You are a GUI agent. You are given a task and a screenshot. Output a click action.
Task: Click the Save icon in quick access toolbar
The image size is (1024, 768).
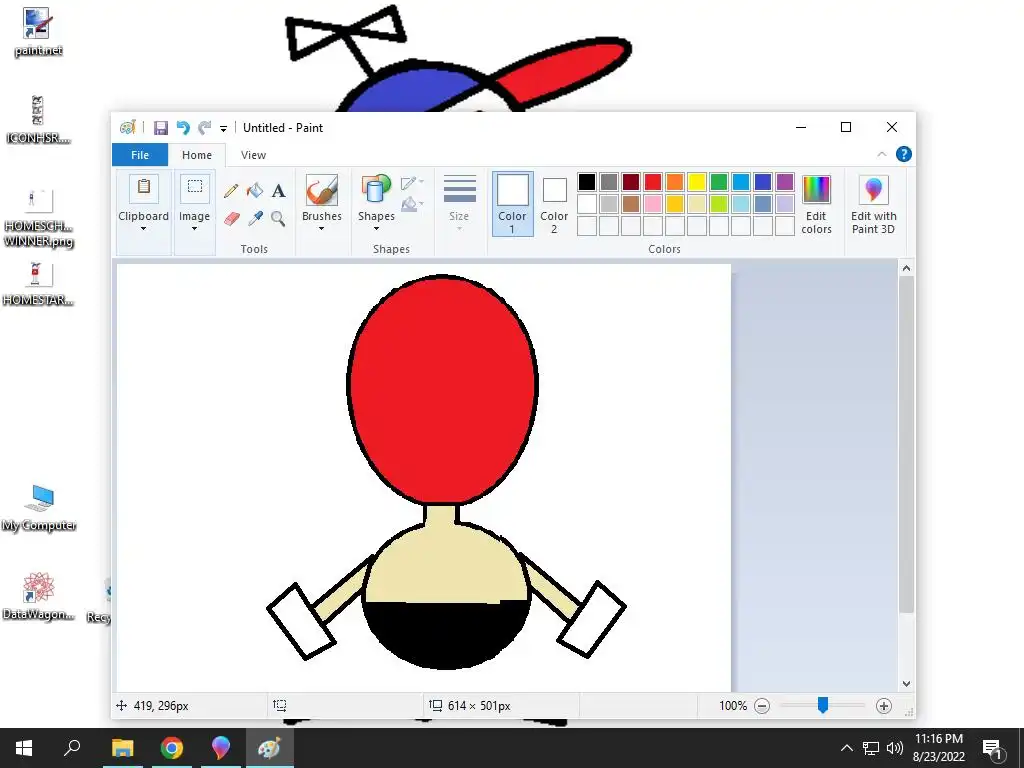tap(161, 128)
